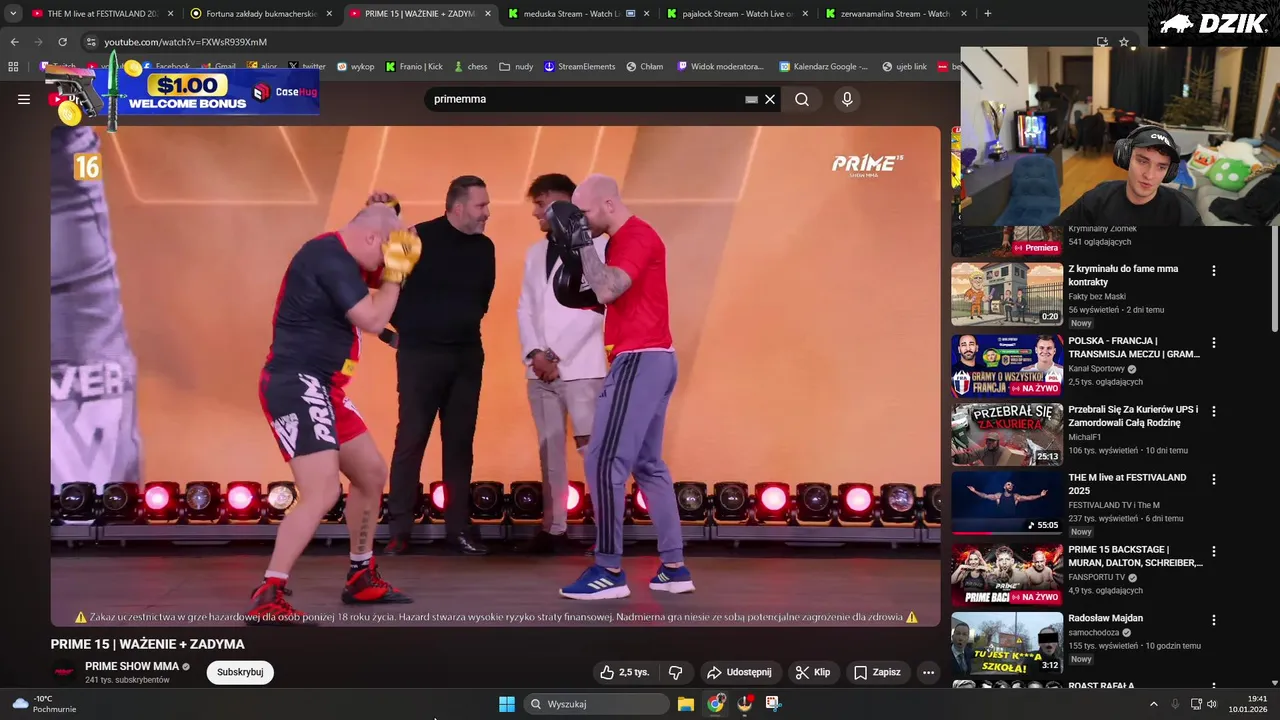Open options for Radosław Majdan video

pos(1214,620)
